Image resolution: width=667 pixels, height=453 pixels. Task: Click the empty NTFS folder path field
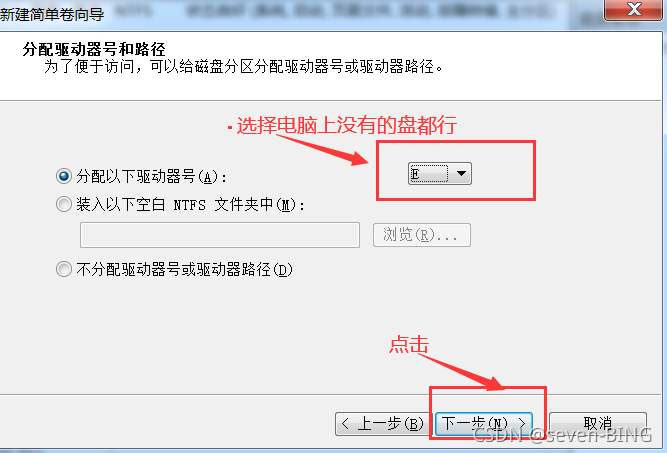point(220,235)
